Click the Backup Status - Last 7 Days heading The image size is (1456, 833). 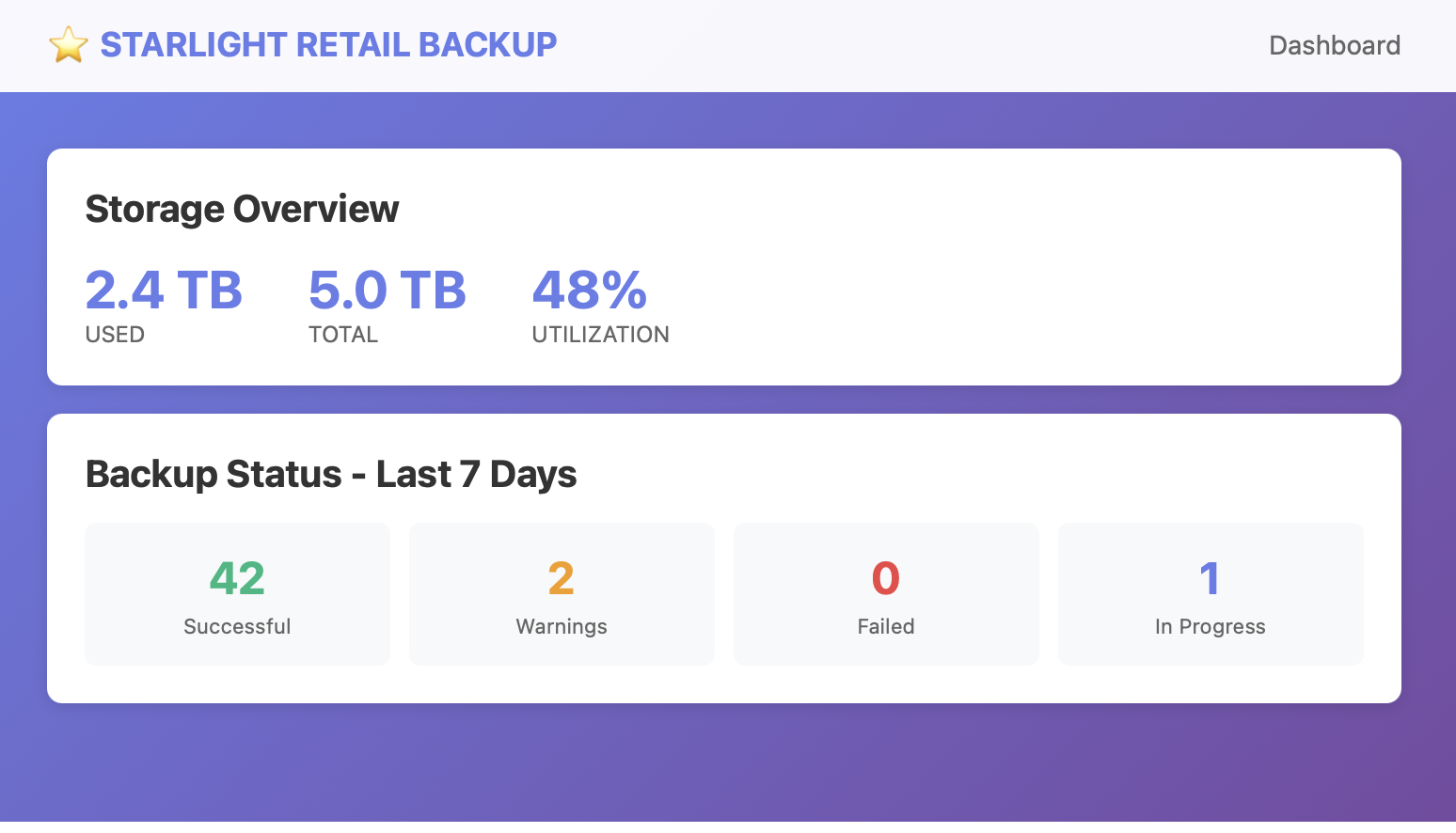pos(331,474)
